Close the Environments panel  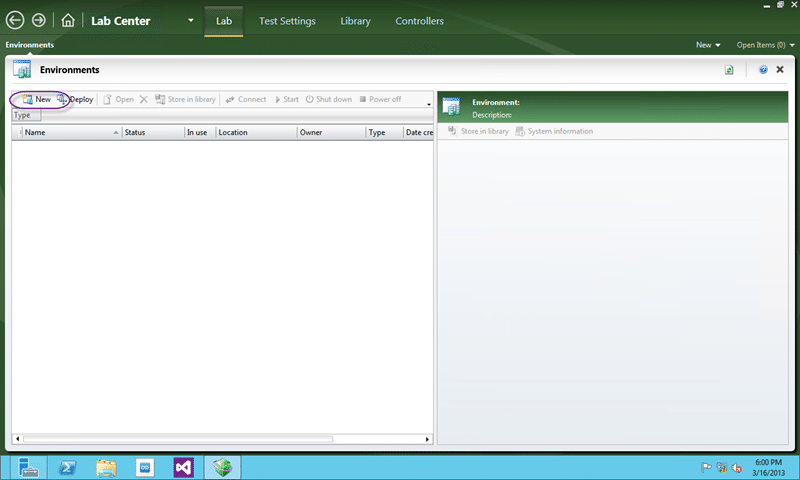click(x=780, y=69)
